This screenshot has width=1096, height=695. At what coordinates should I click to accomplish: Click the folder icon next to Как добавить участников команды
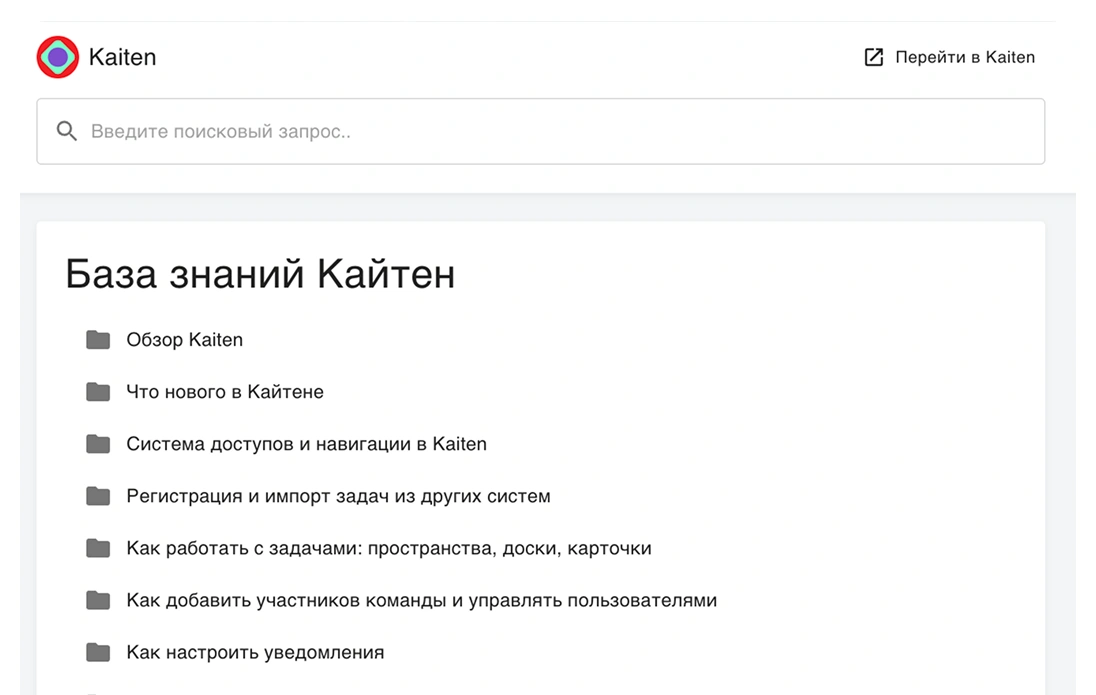[98, 599]
